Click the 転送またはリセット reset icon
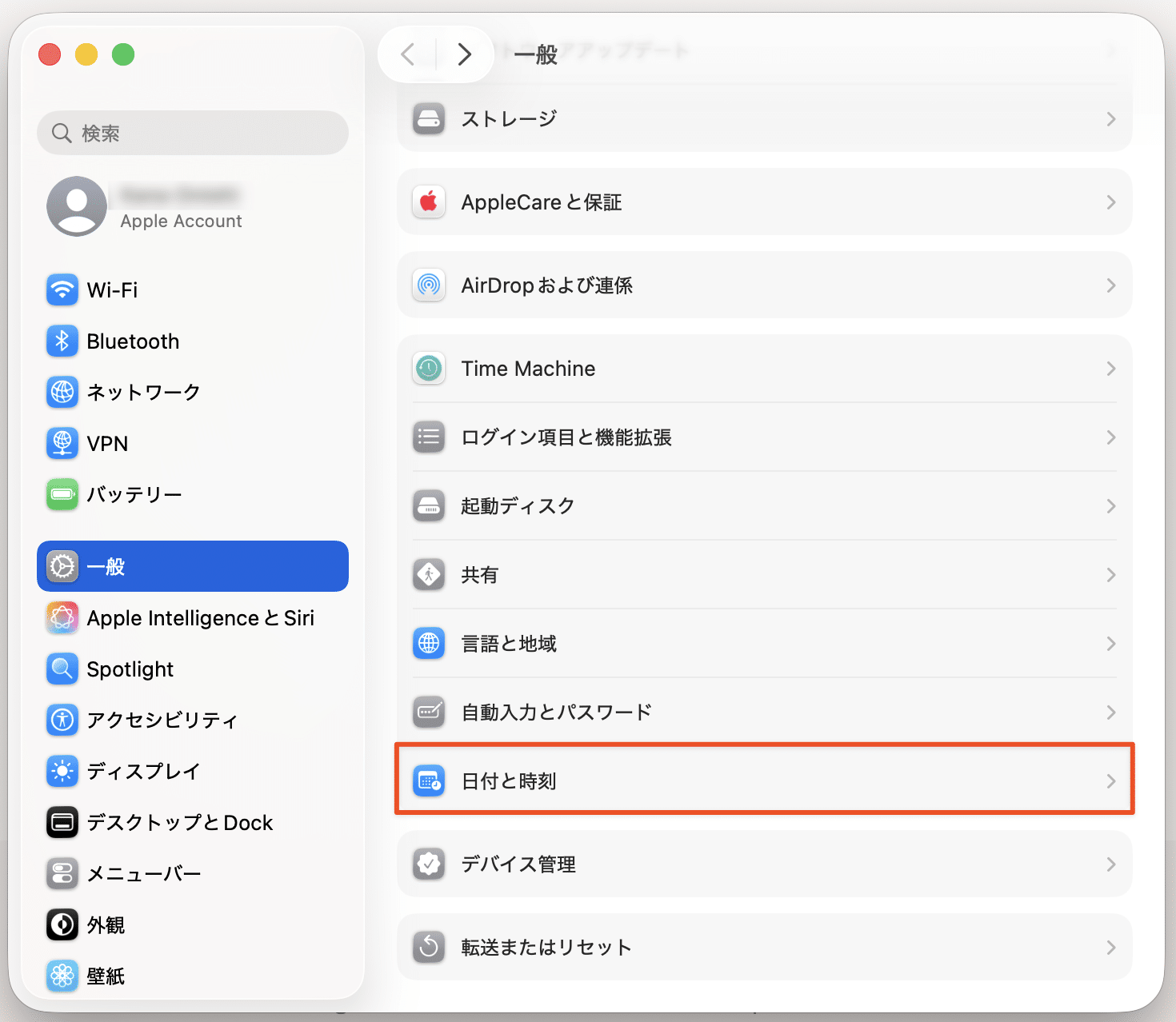Viewport: 1176px width, 1022px height. [x=429, y=948]
